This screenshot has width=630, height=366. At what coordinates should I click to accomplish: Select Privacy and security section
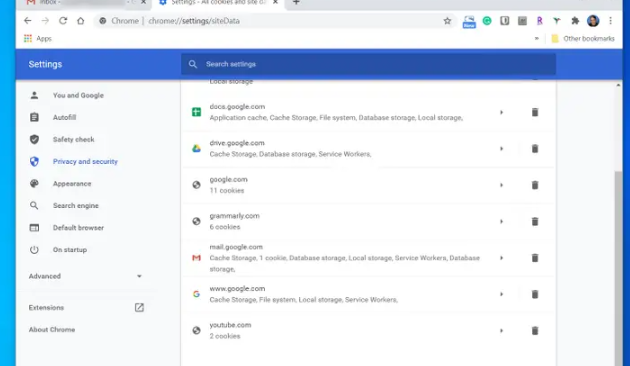coord(85,162)
